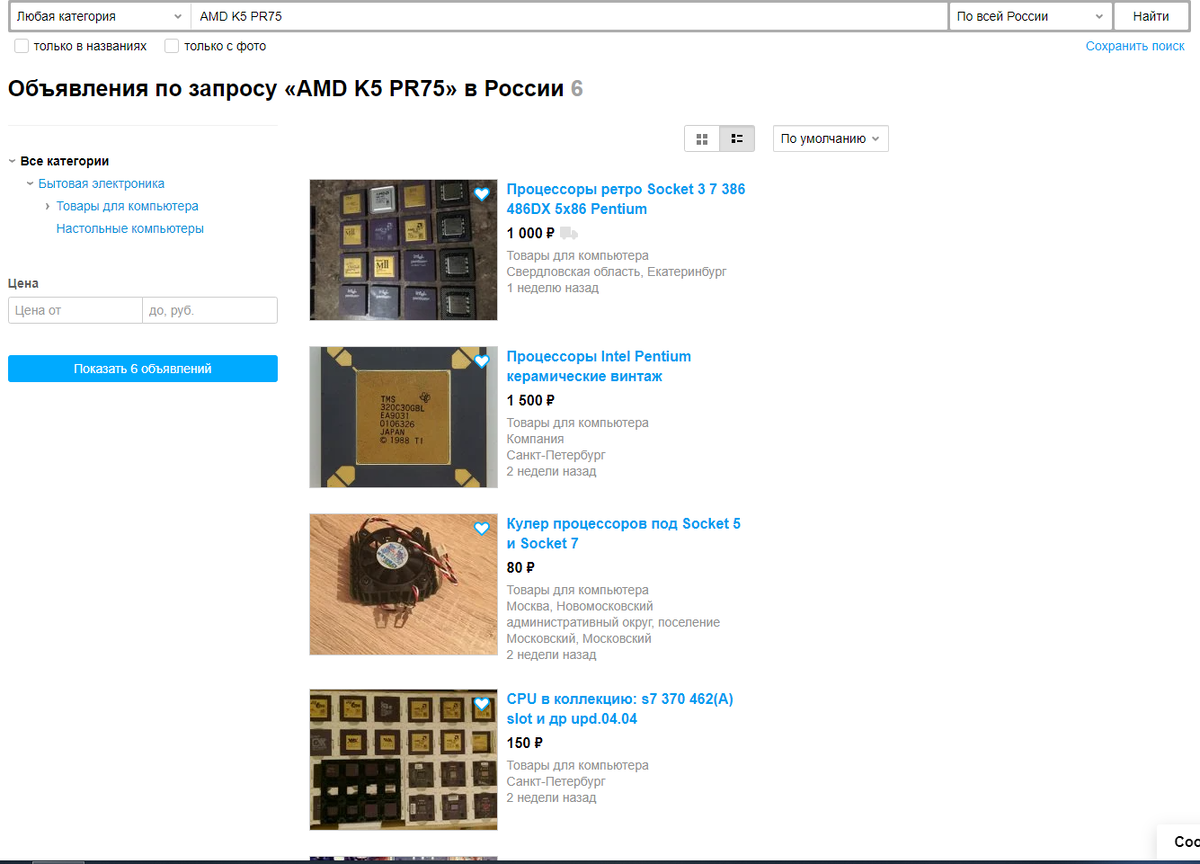Viewport: 1200px width, 864px height.
Task: Click 'Сохранить поиск' link
Action: coord(1135,46)
